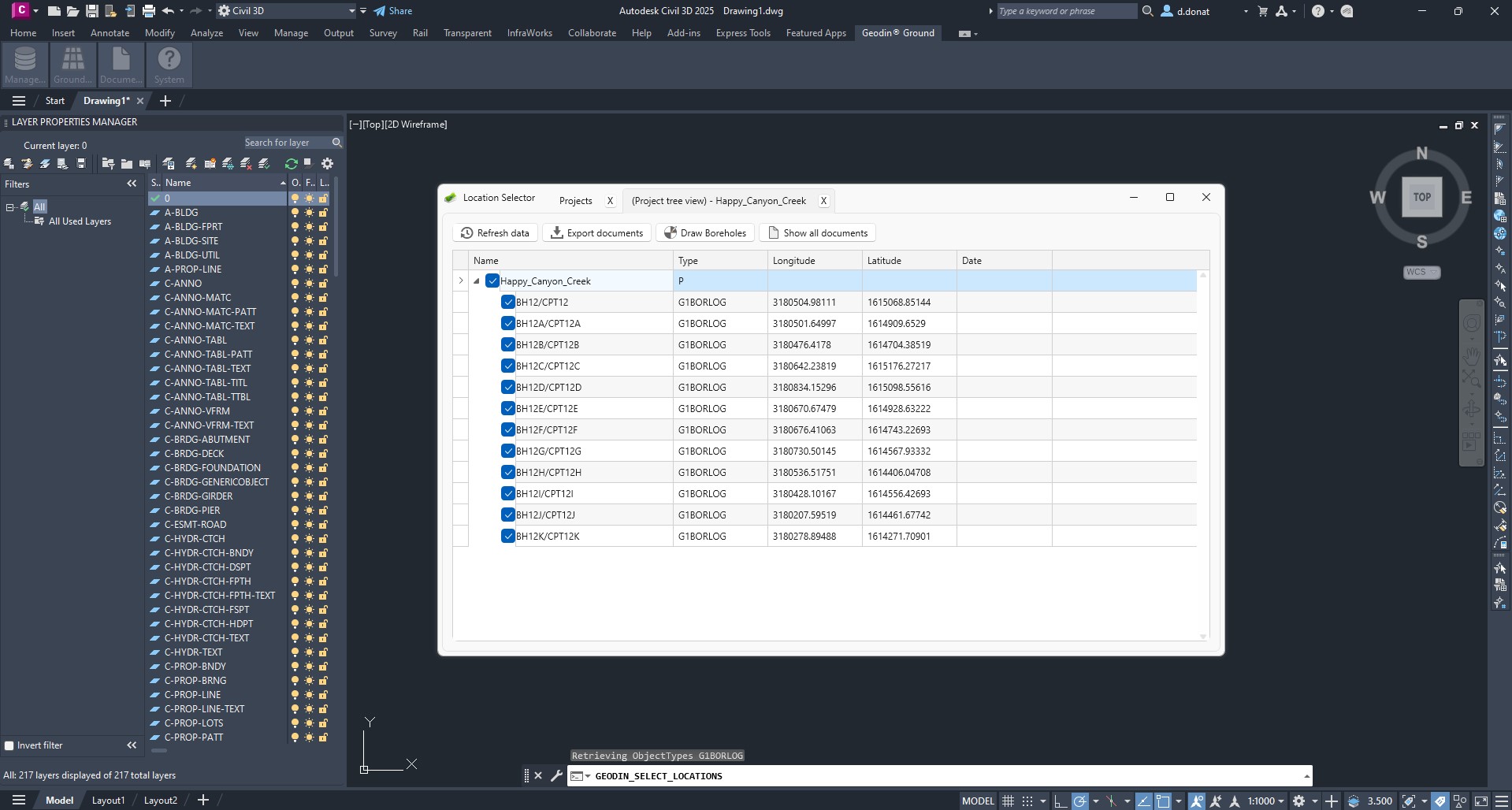Screen dimensions: 1512x810
Task: Collapse the Happy_Canyon_Creek tree node
Action: click(477, 281)
